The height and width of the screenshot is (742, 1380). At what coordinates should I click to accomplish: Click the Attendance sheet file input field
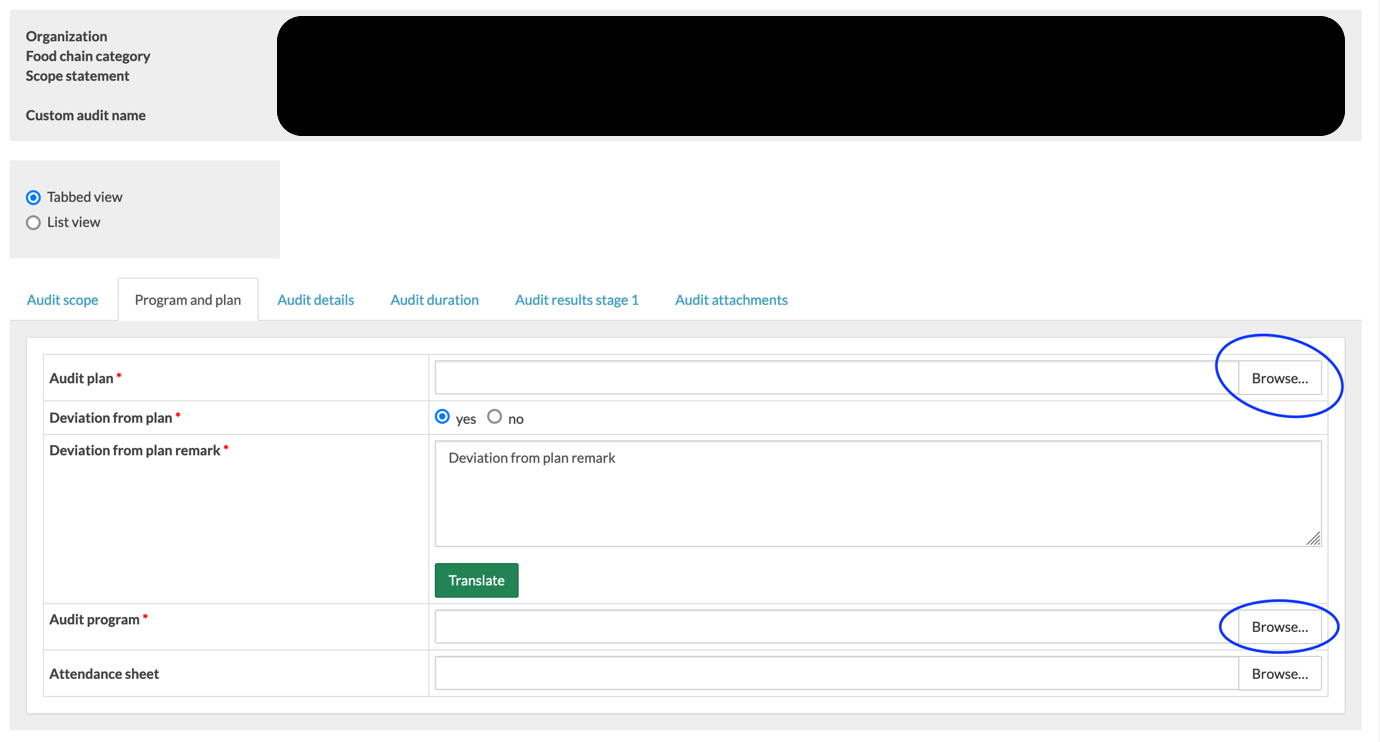click(x=836, y=674)
